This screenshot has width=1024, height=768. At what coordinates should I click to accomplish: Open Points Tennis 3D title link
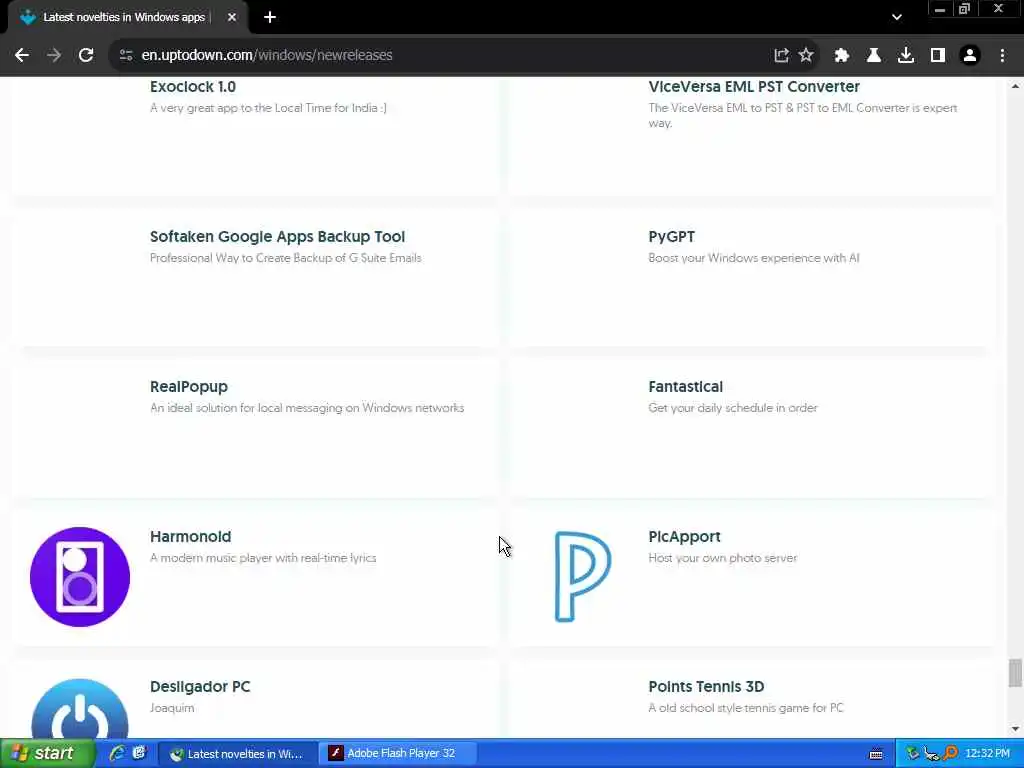click(x=706, y=686)
